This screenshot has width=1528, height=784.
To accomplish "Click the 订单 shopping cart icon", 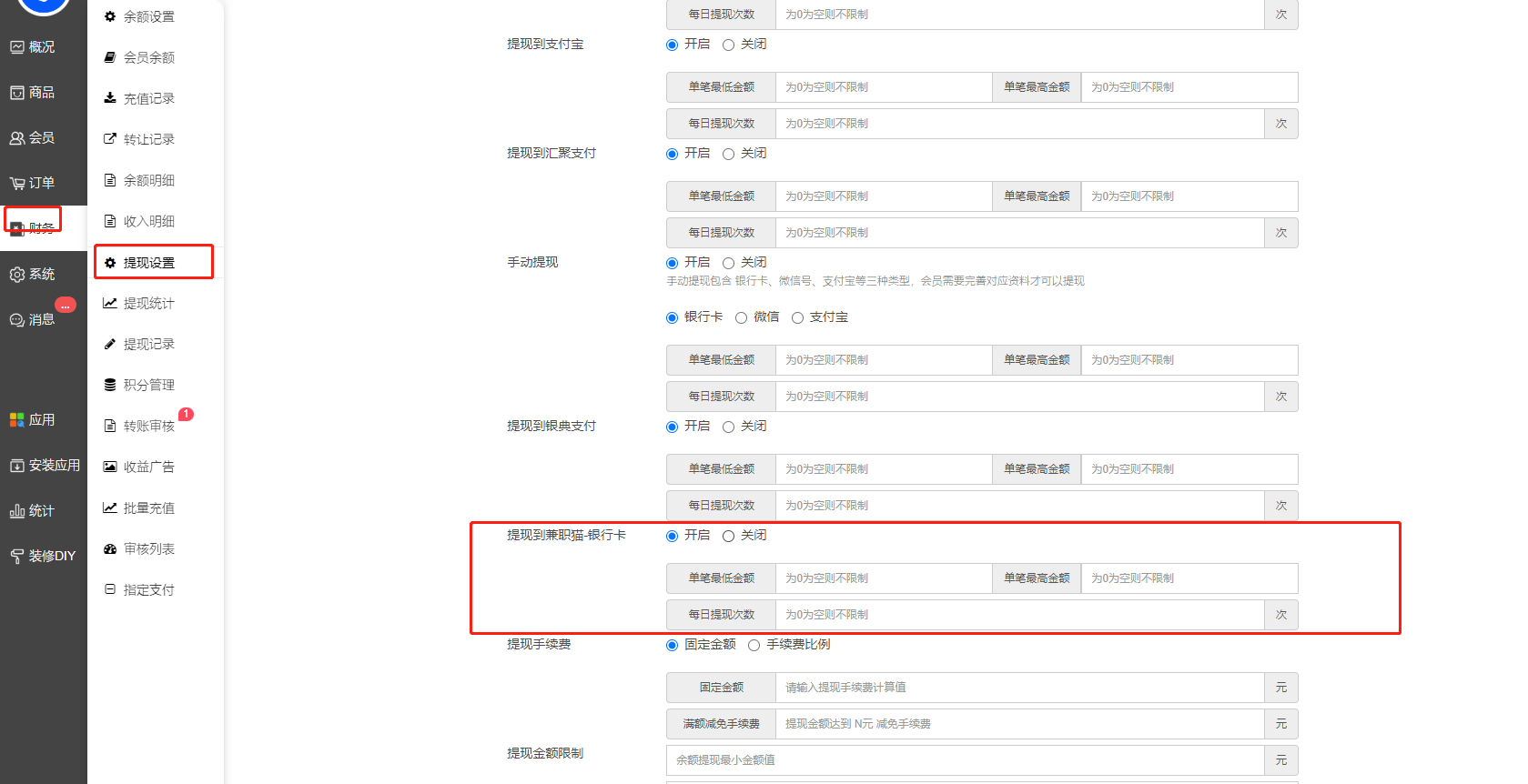I will pos(17,184).
